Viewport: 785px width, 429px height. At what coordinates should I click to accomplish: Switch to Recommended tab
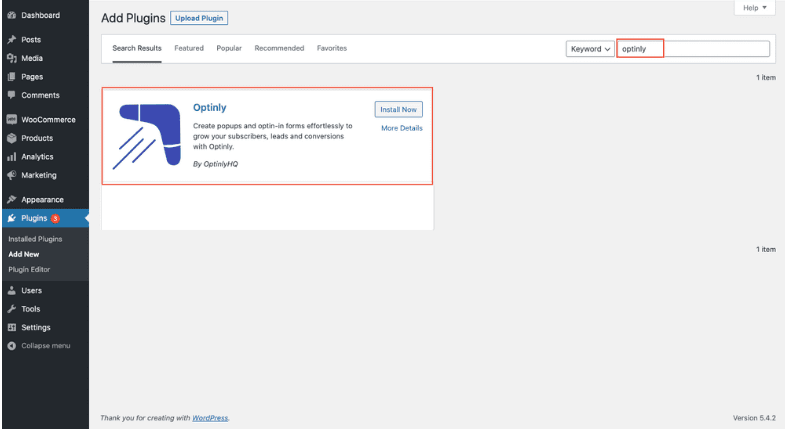[279, 48]
